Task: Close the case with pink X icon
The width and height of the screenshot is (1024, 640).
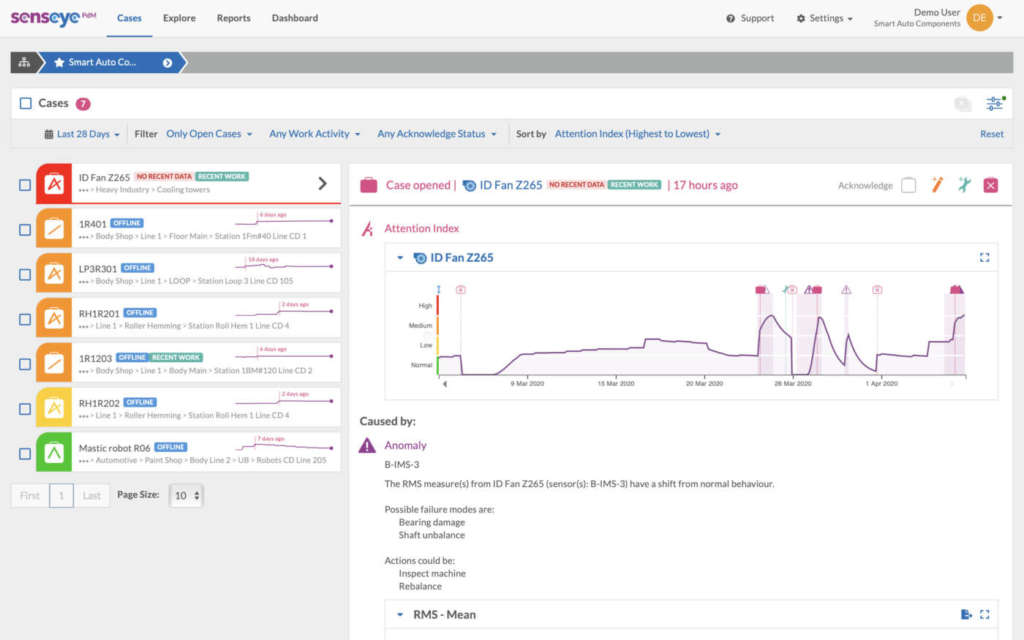Action: coord(990,185)
